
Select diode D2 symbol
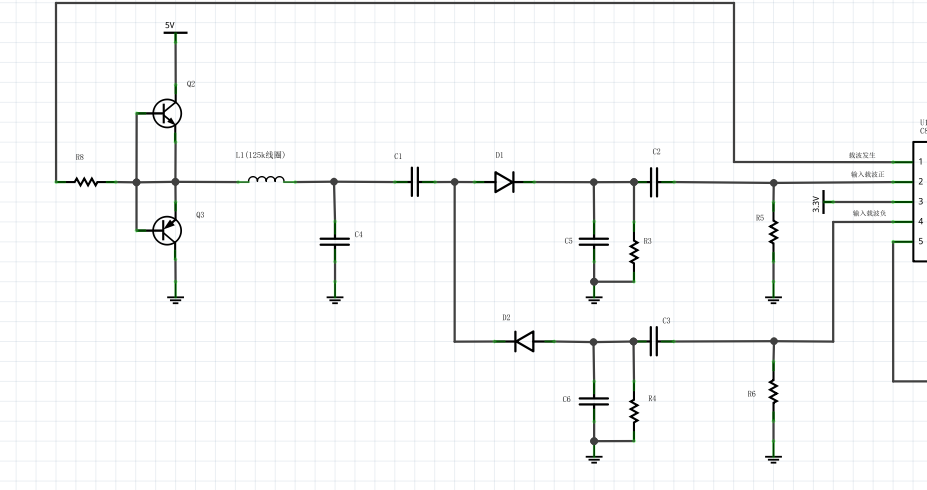tap(524, 342)
